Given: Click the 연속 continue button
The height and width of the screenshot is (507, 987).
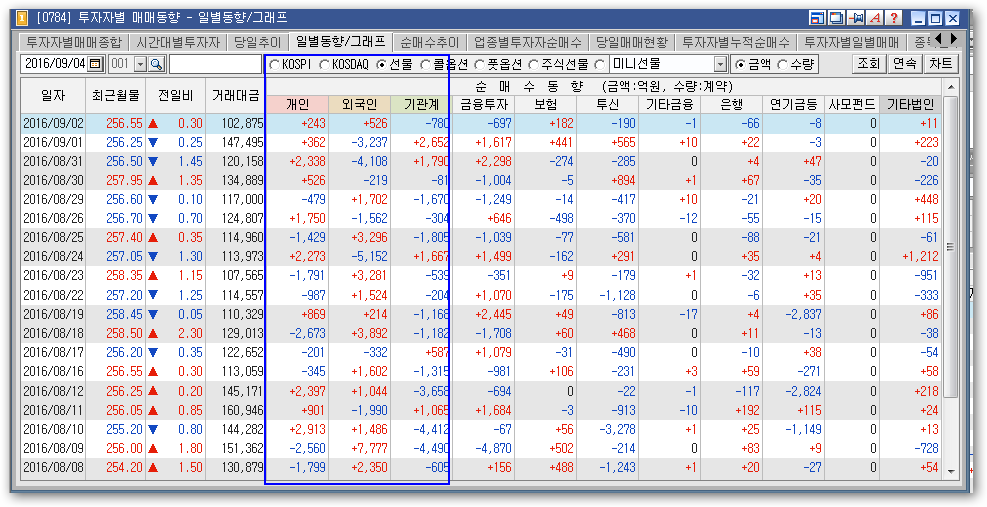Looking at the screenshot, I should 904,64.
